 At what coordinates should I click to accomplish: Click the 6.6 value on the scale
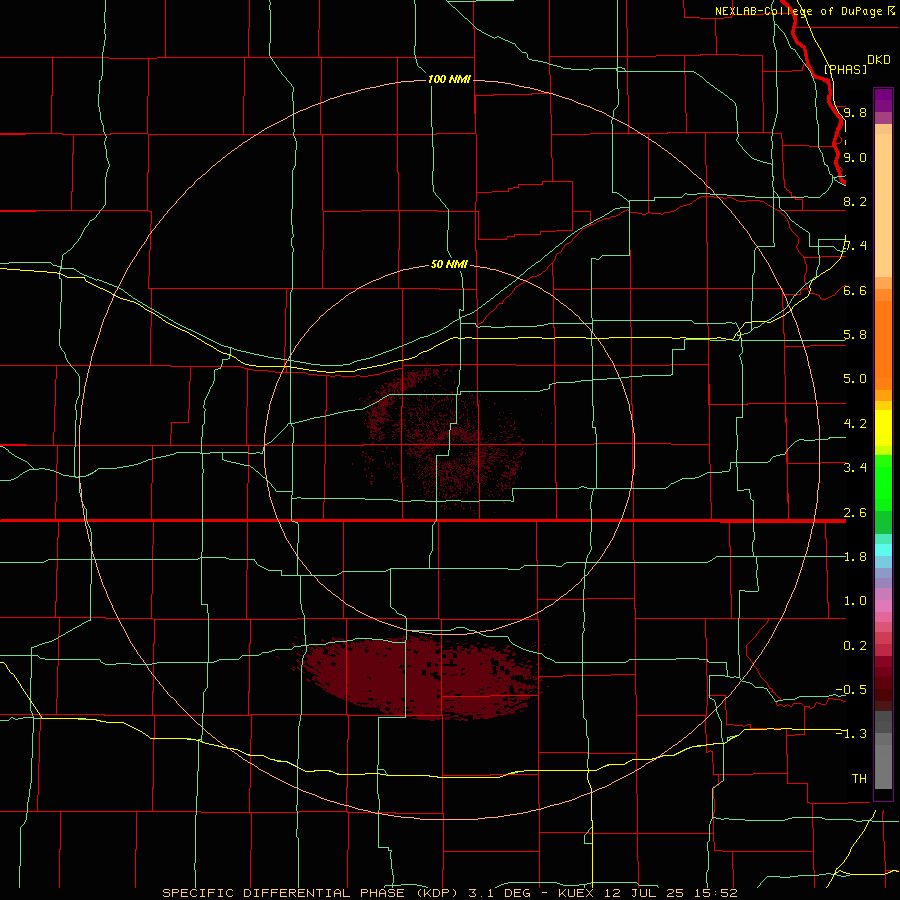coord(855,290)
